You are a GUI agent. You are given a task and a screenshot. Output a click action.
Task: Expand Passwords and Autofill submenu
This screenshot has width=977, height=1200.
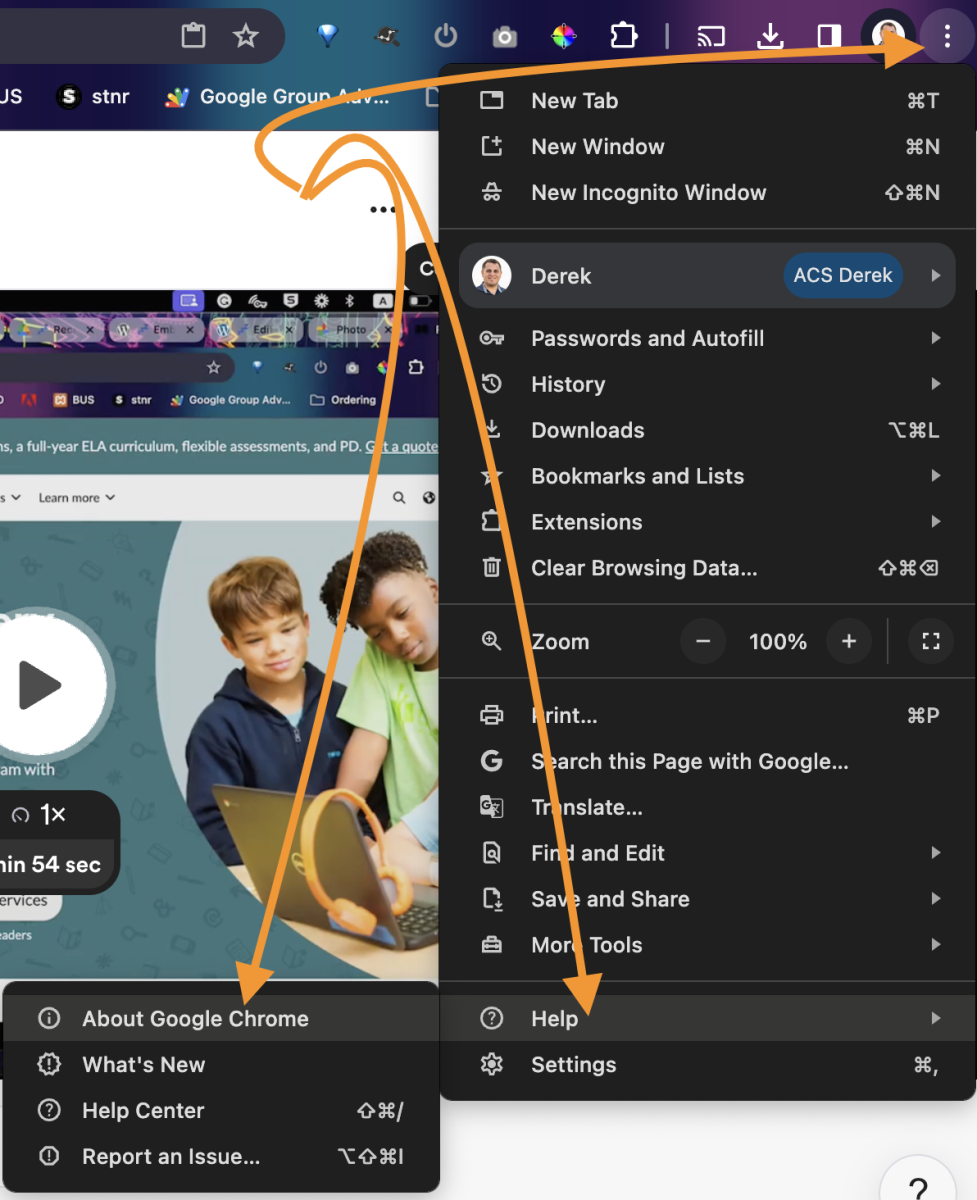click(708, 338)
